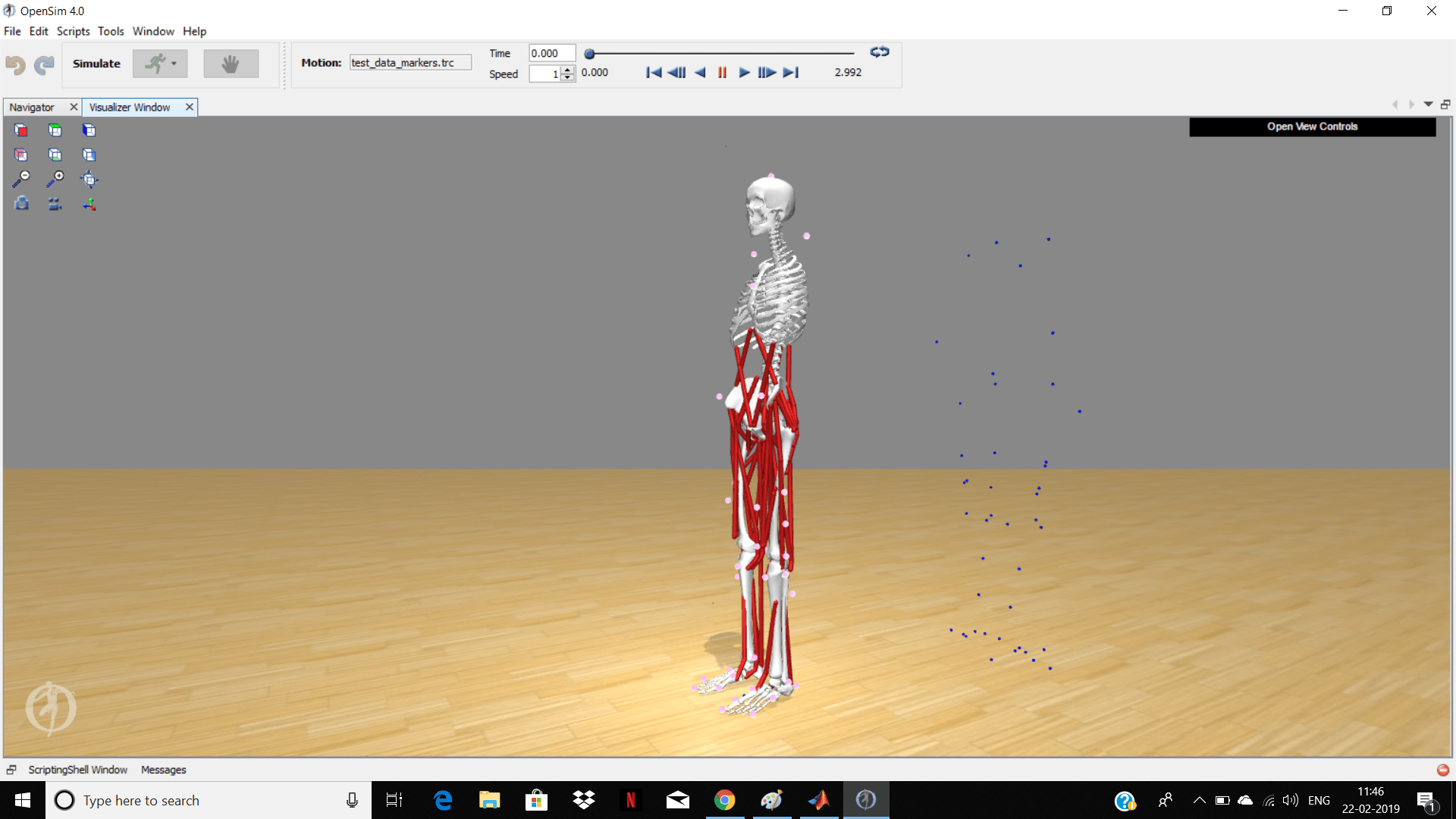This screenshot has height=819, width=1456.
Task: Click the Time input field
Action: point(552,53)
